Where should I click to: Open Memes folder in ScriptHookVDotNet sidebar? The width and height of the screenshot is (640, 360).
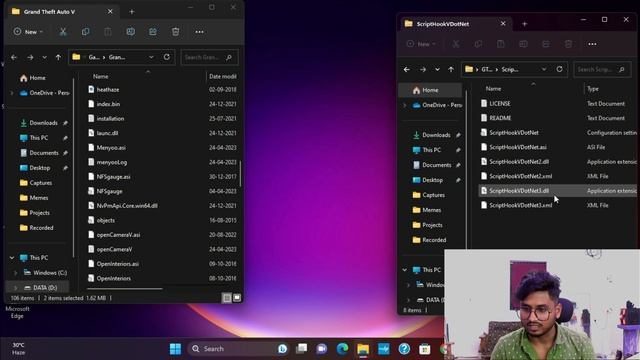pyautogui.click(x=427, y=210)
